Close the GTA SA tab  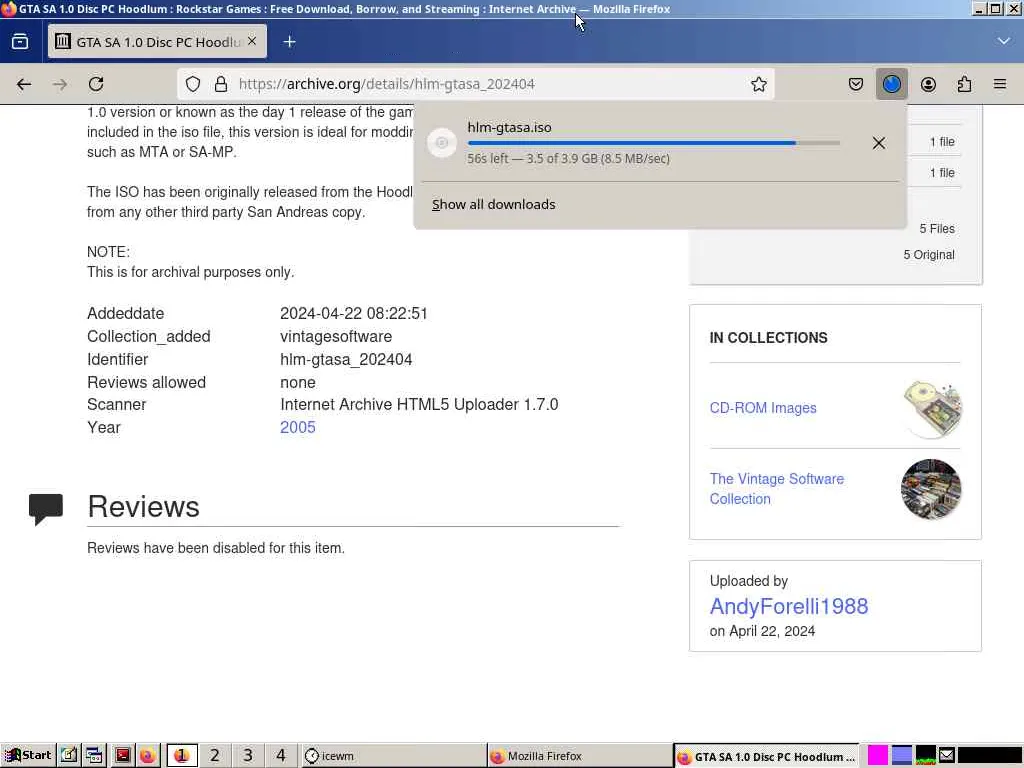pos(252,41)
